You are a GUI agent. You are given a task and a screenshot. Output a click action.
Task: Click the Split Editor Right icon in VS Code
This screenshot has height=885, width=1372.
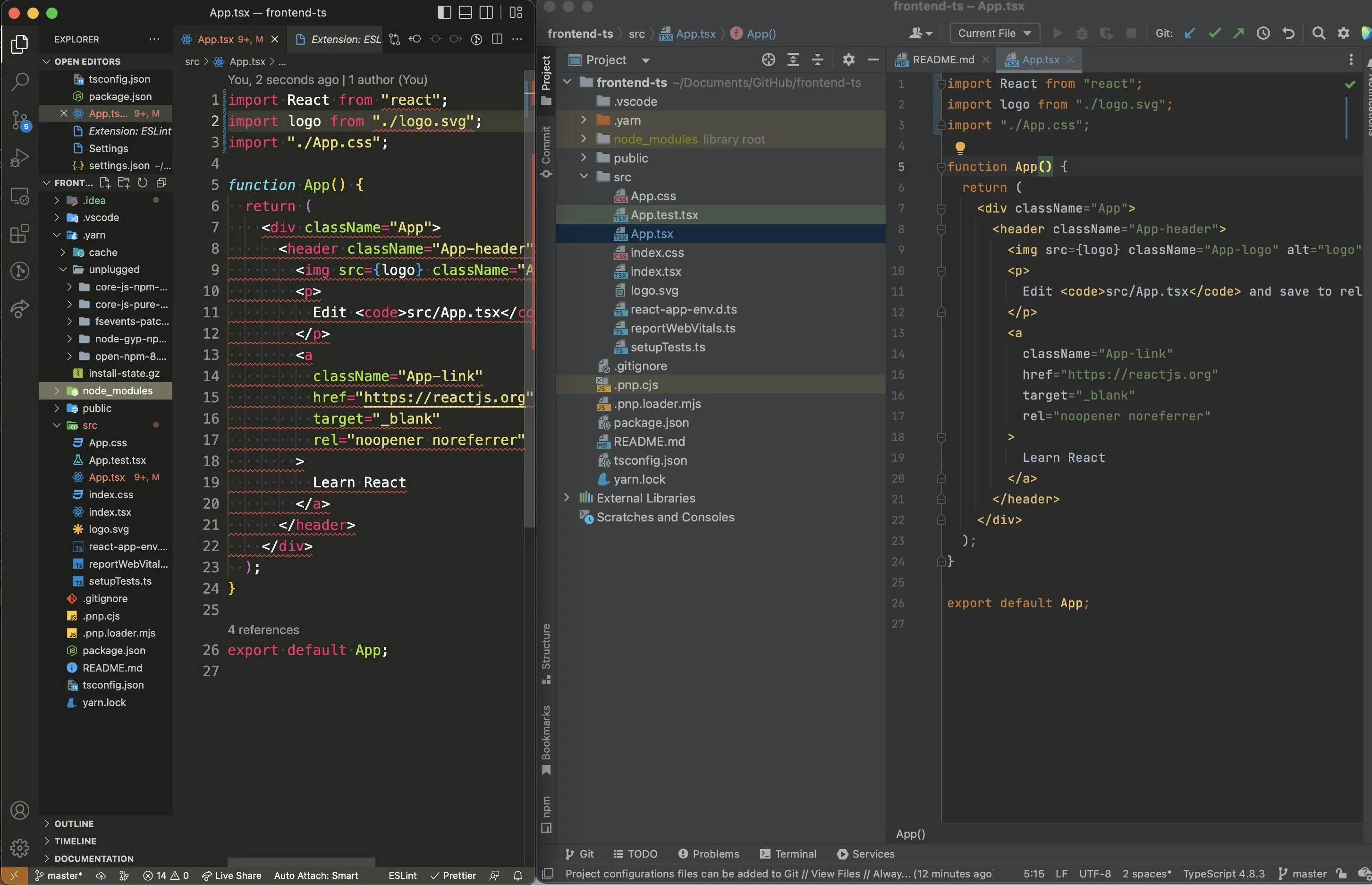click(497, 39)
